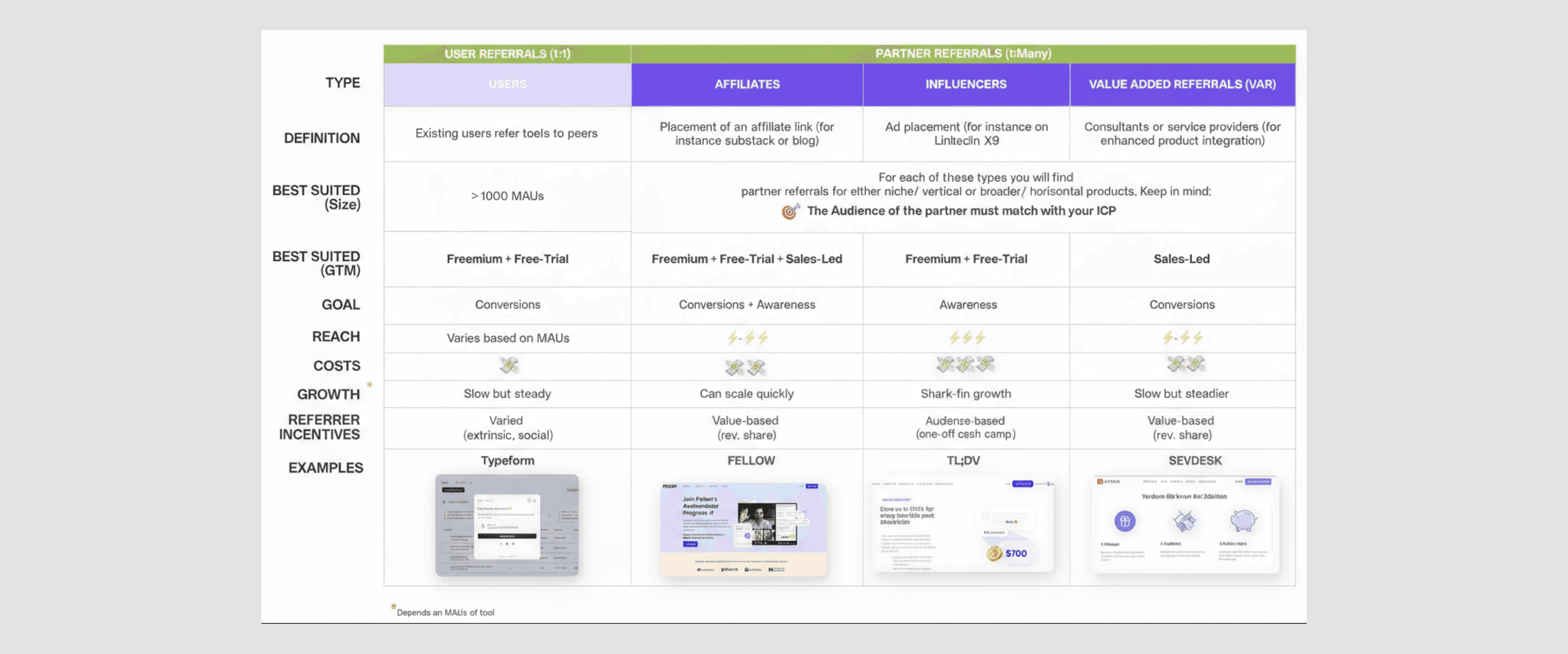Open the SEVDESK example screenshot
Image resolution: width=1568 pixels, height=654 pixels.
(1185, 524)
